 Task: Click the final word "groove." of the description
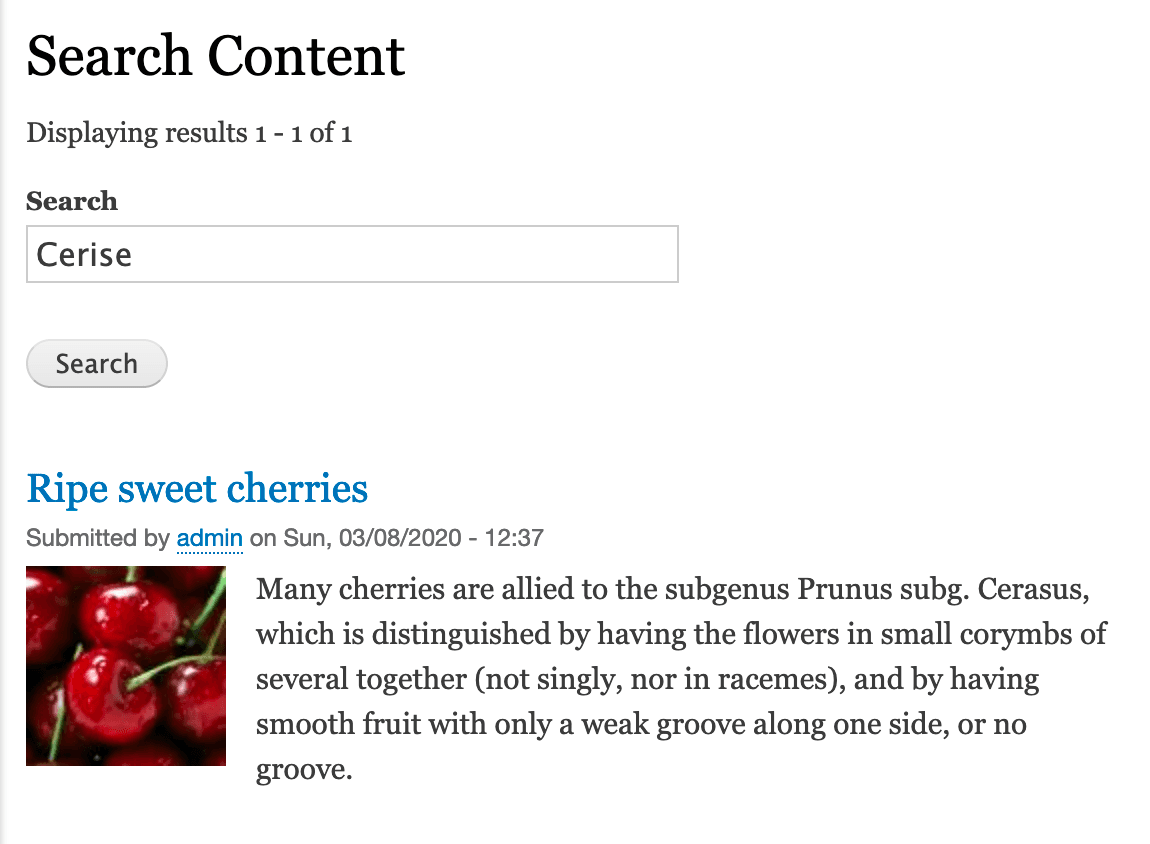click(x=305, y=770)
